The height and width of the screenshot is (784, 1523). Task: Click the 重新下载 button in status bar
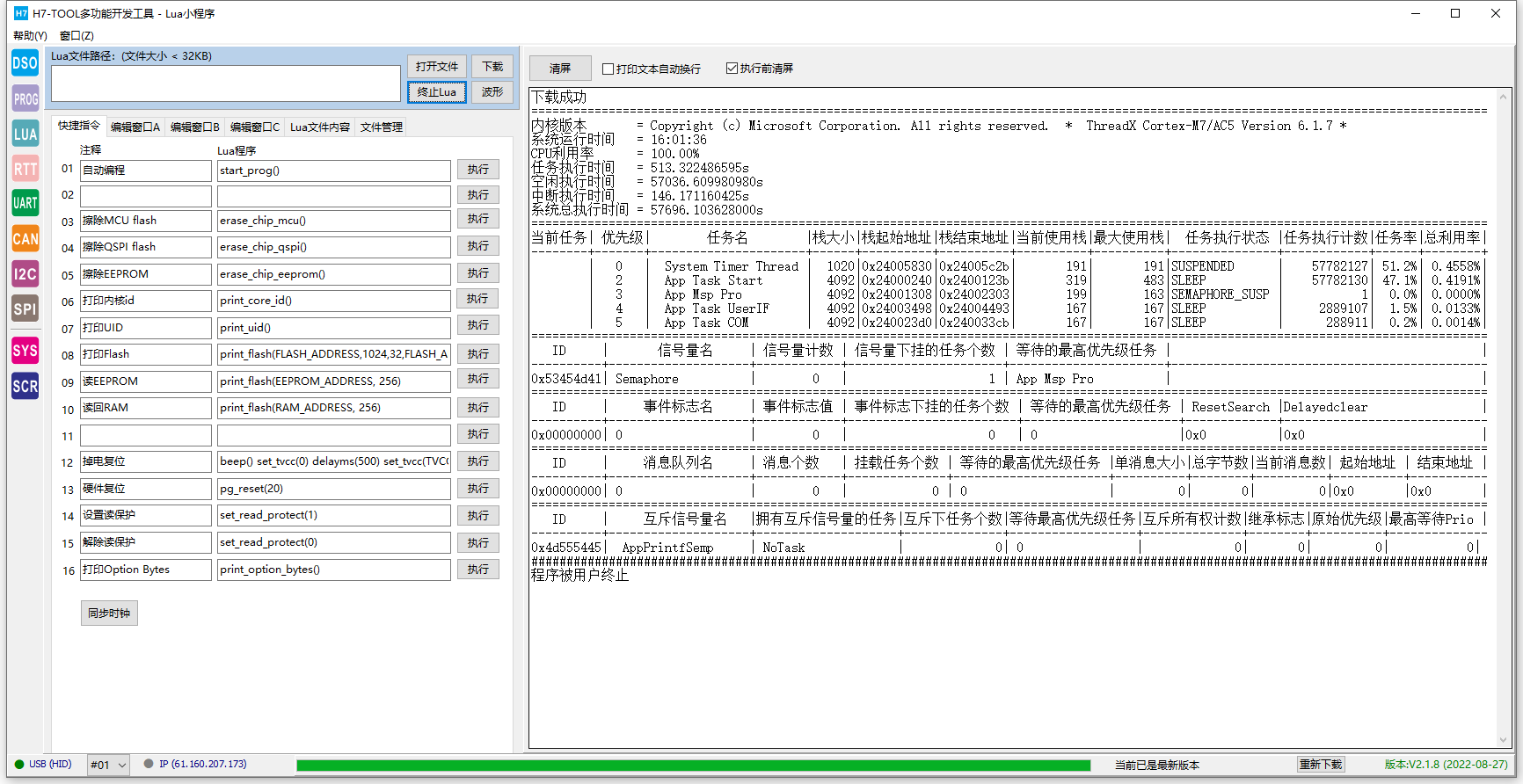(1321, 765)
